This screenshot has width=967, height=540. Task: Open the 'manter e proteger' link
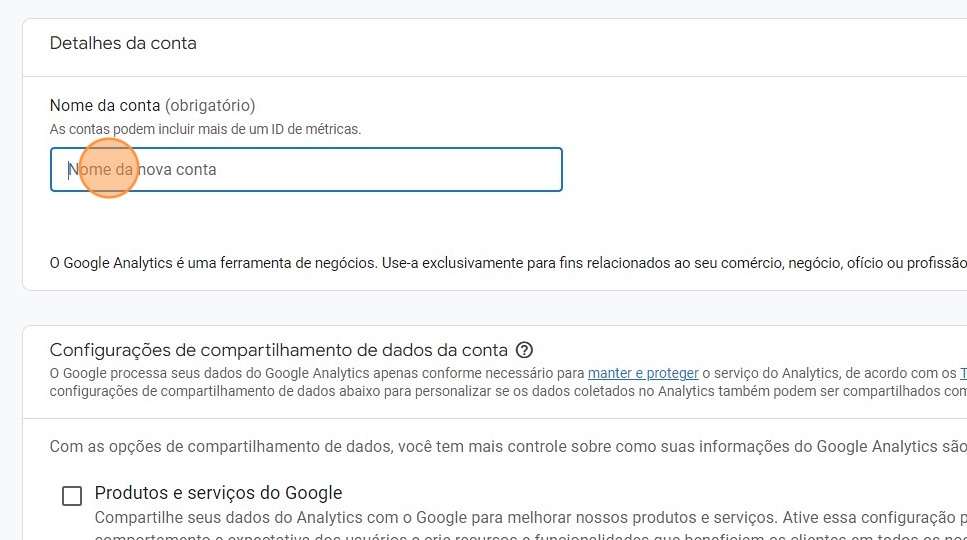click(643, 373)
